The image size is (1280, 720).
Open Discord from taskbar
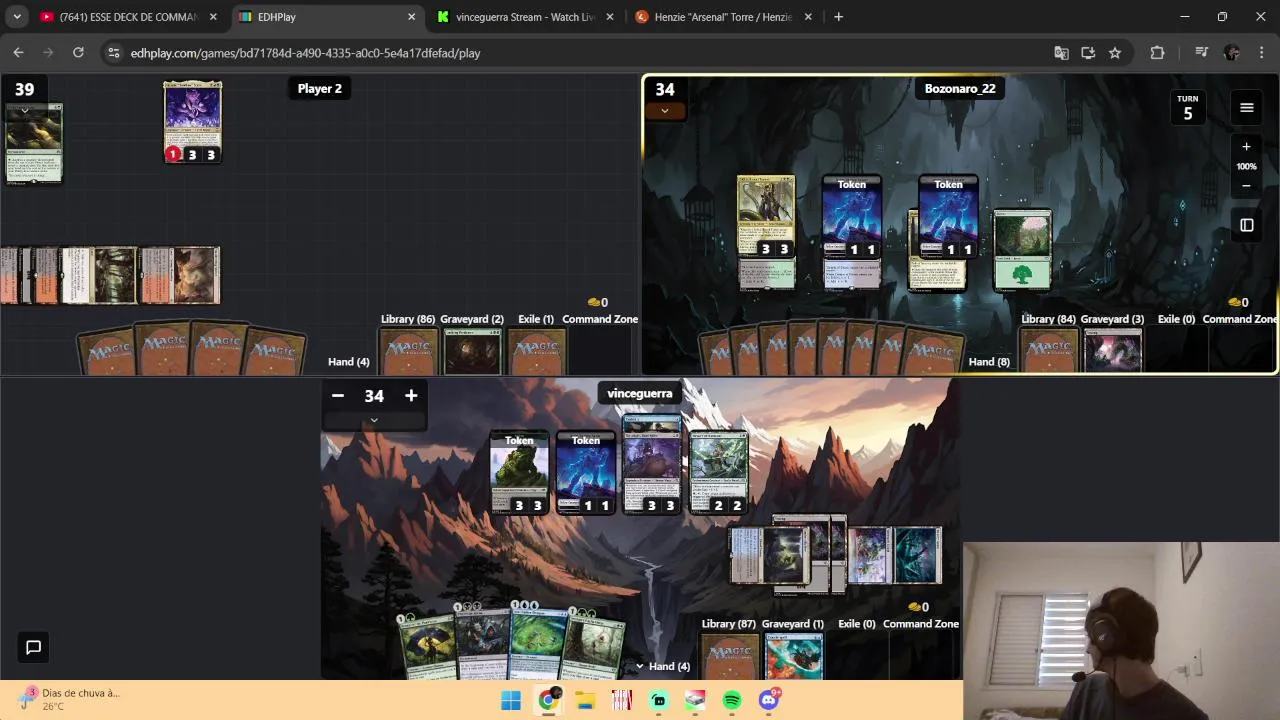pyautogui.click(x=769, y=701)
